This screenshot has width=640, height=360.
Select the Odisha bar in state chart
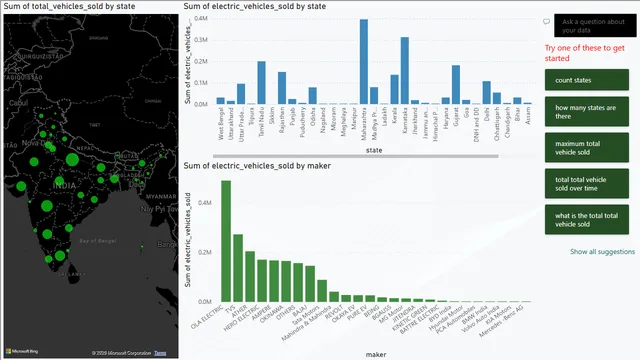coord(313,96)
